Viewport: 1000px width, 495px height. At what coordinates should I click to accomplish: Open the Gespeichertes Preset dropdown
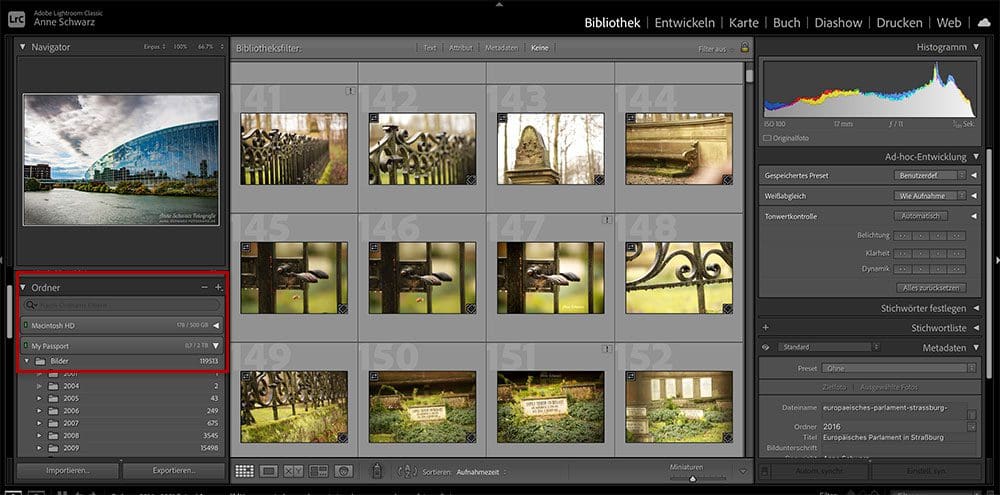[x=930, y=175]
